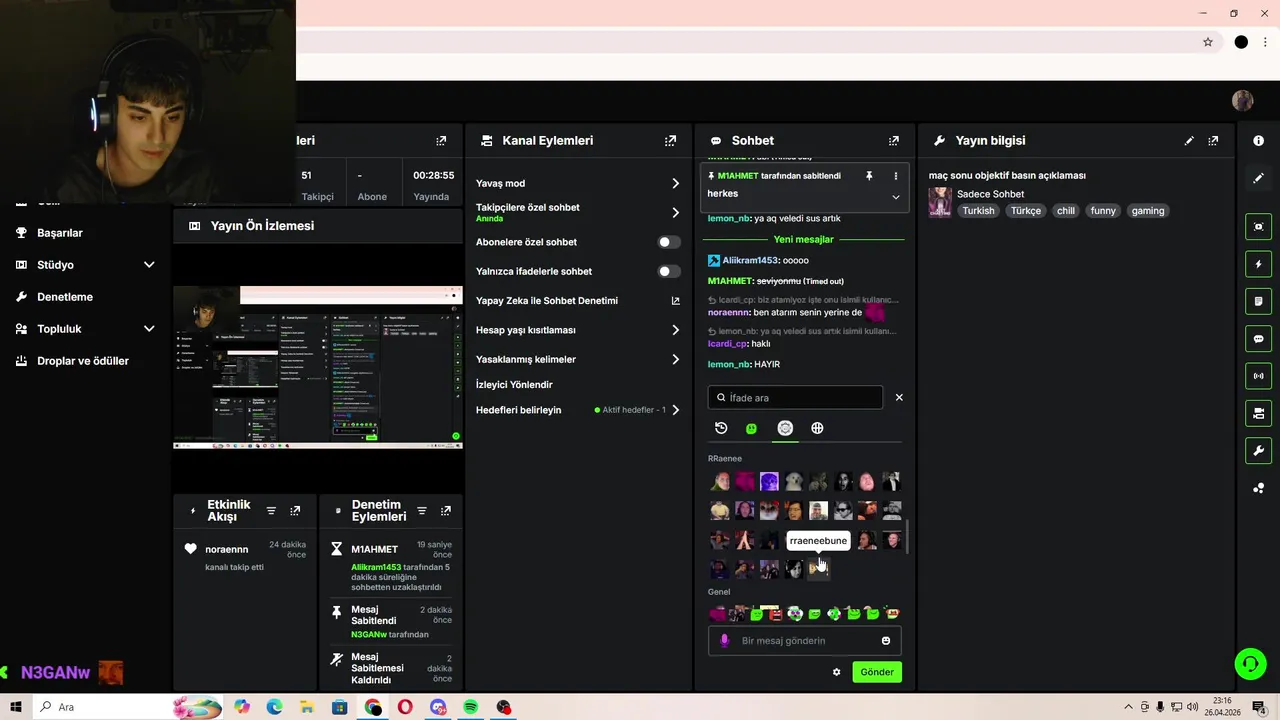Toggle the lightning bolt activity panel icon
The image size is (1280, 720).
1258,264
